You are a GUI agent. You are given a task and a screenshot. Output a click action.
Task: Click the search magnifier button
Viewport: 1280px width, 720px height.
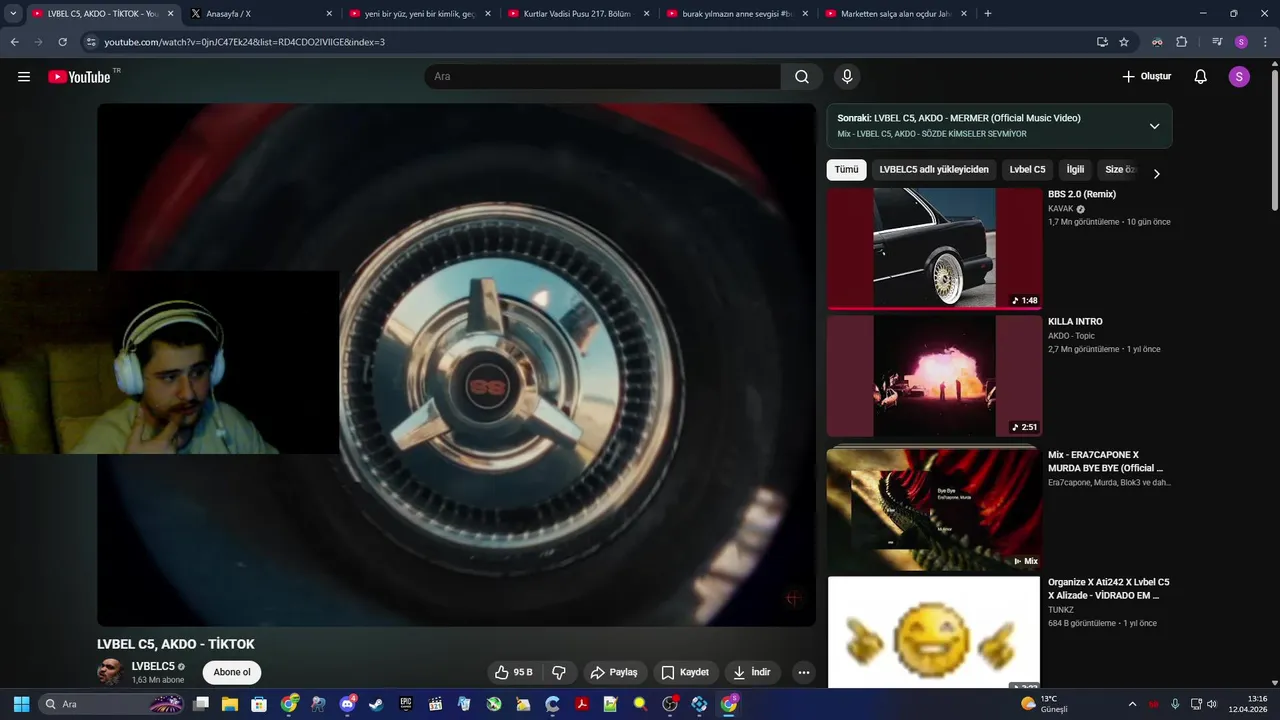(802, 77)
